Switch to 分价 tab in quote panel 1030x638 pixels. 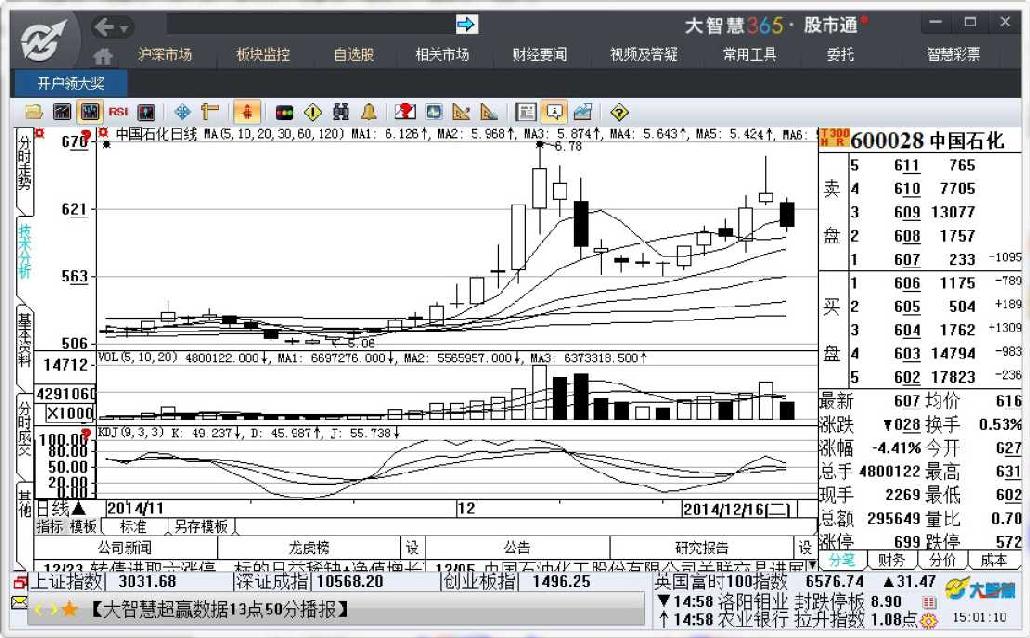point(942,560)
